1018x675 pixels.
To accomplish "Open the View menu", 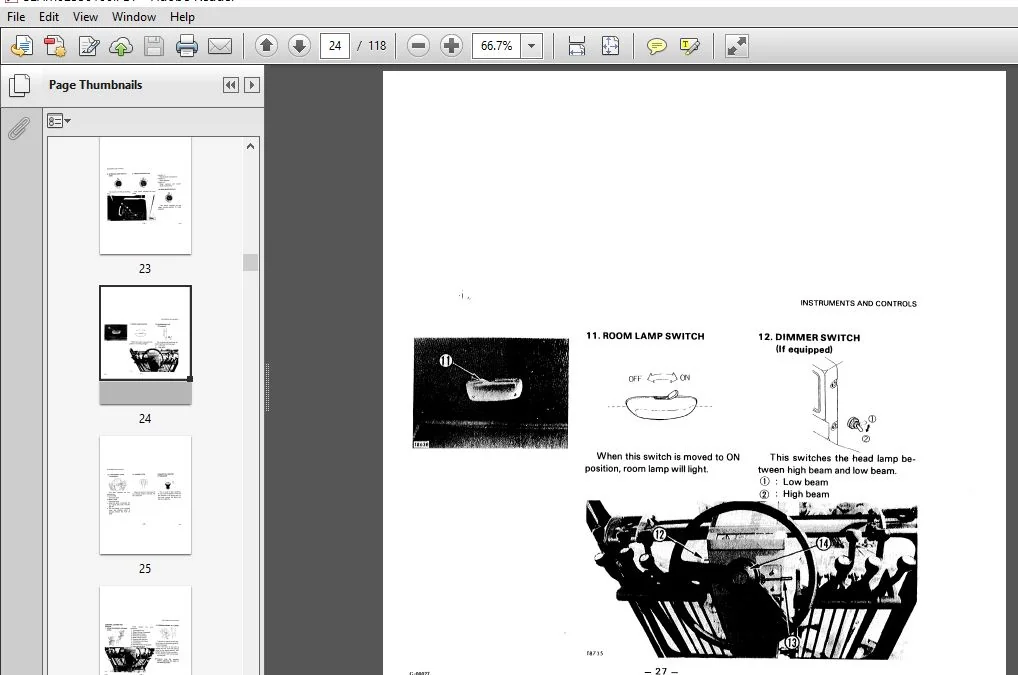I will pos(85,17).
